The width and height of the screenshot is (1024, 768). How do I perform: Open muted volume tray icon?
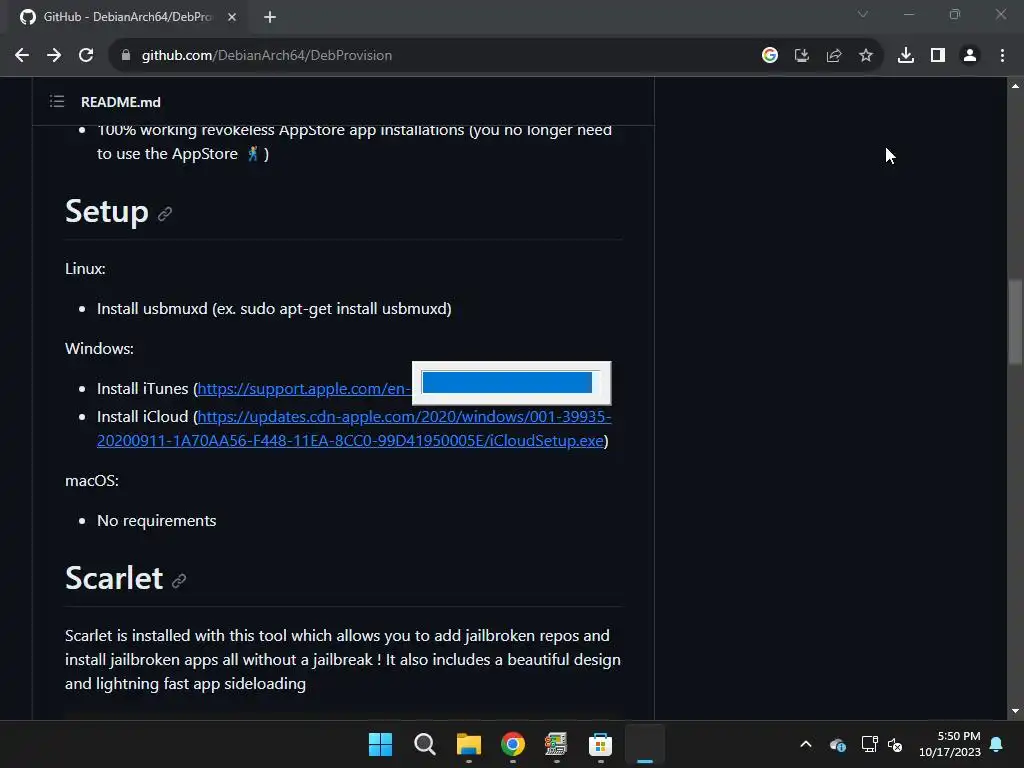tap(895, 744)
